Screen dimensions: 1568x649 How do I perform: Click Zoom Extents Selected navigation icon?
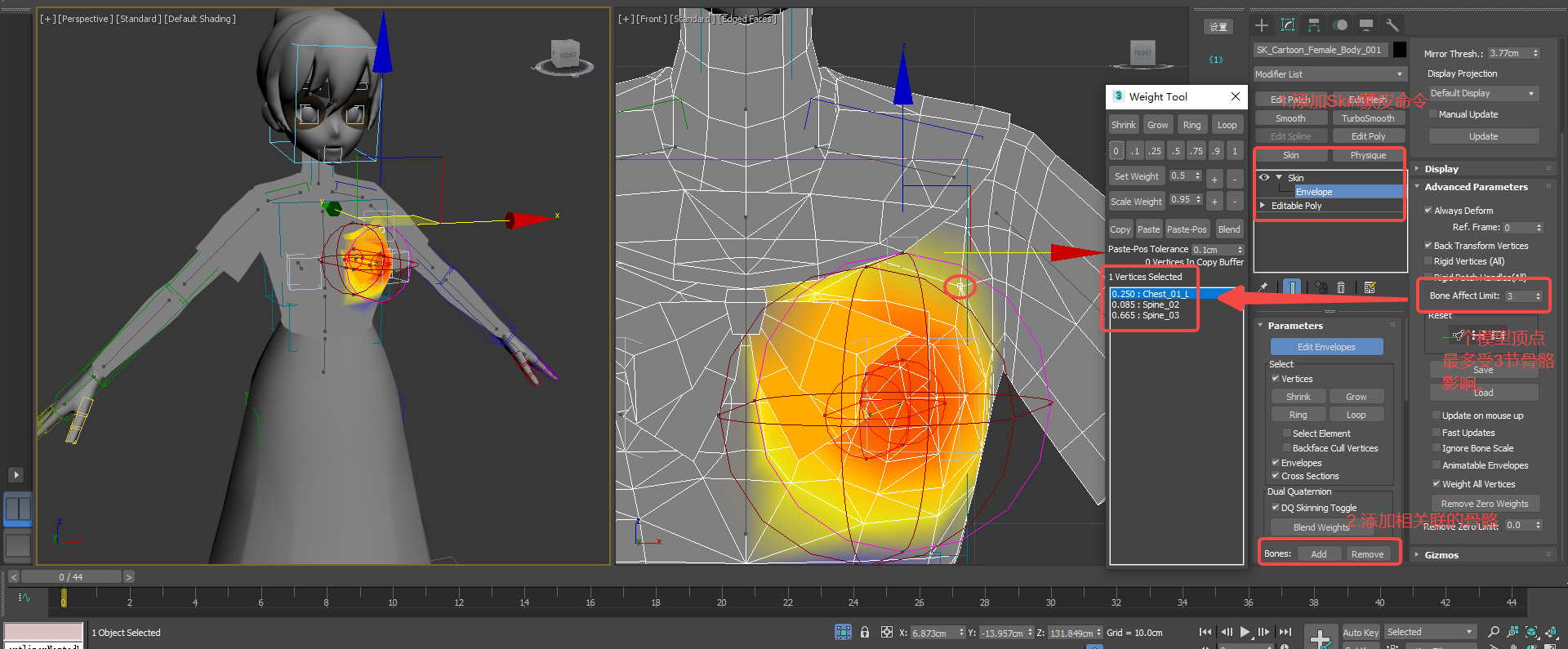click(x=1531, y=632)
